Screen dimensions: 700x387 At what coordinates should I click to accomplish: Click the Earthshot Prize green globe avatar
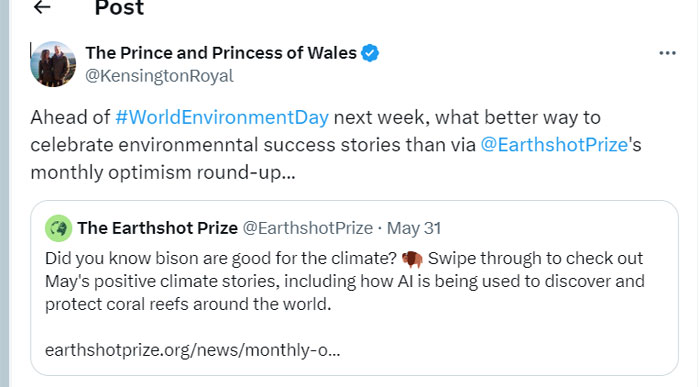(x=58, y=228)
